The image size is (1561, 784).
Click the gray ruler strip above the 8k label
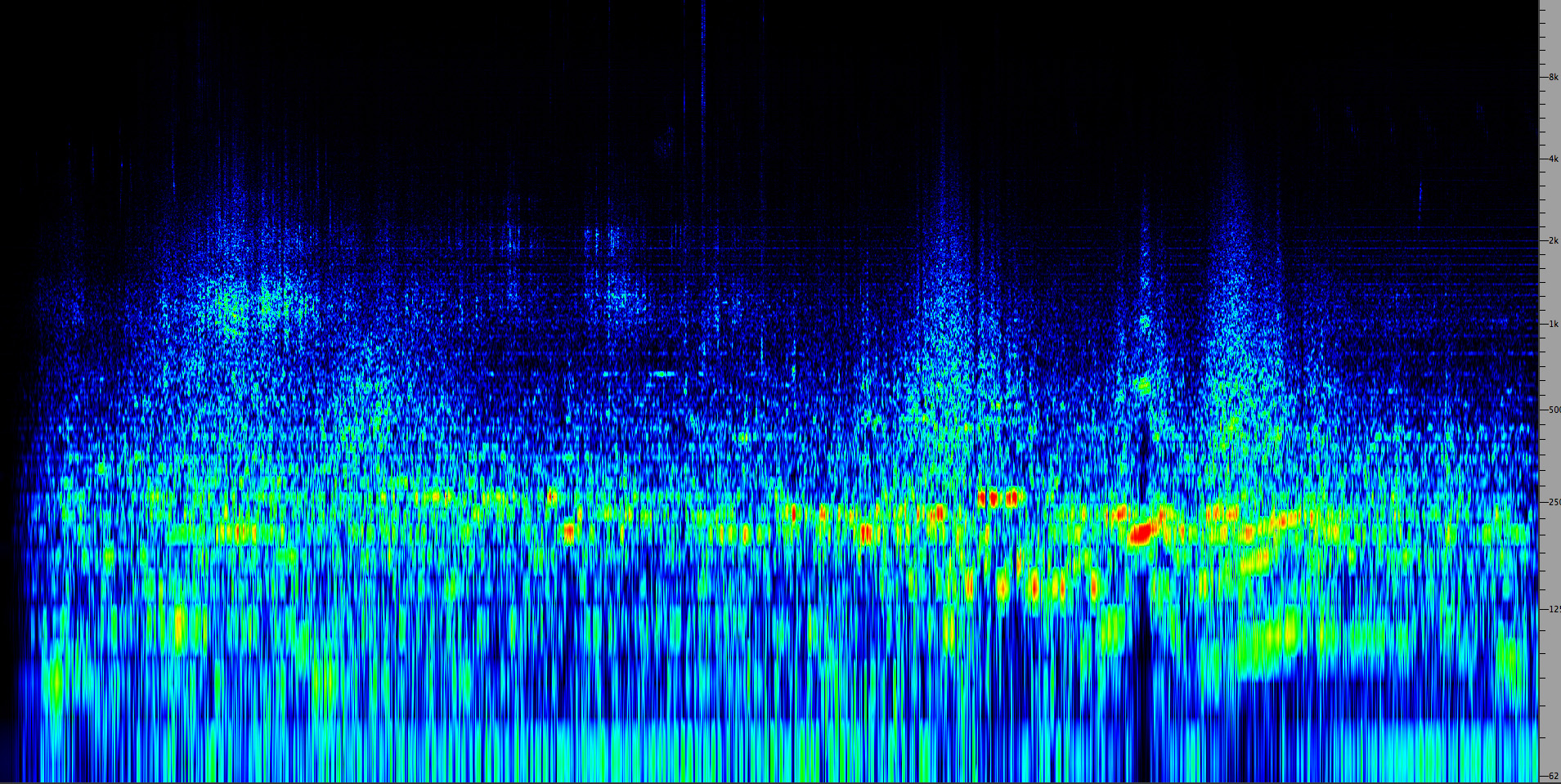(1550, 33)
